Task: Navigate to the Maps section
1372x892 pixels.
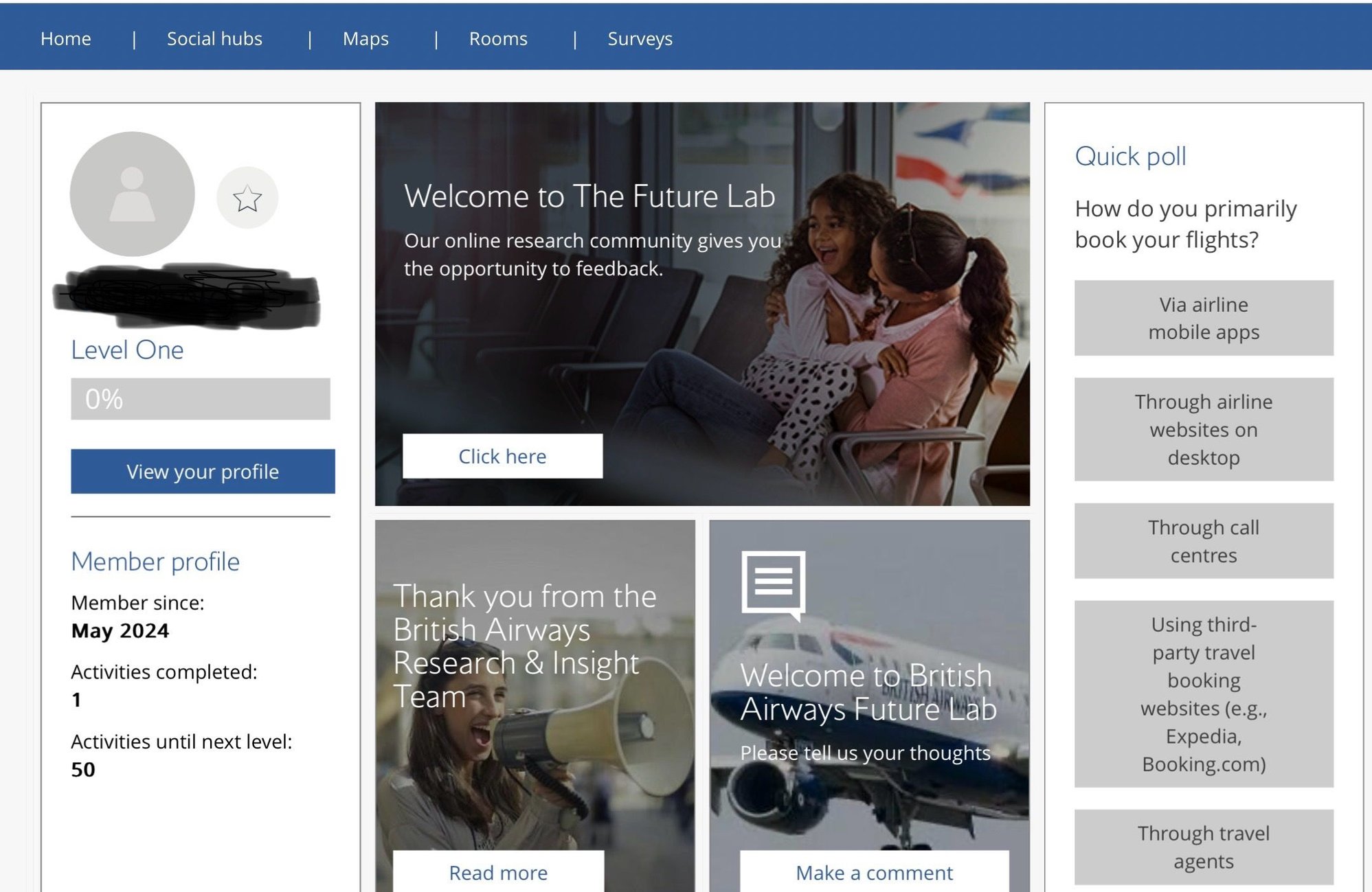Action: 366,38
